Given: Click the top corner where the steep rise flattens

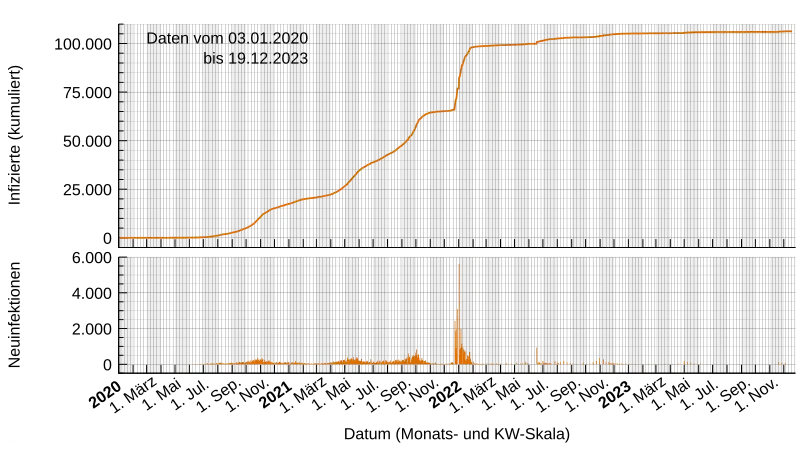Looking at the screenshot, I should [472, 47].
